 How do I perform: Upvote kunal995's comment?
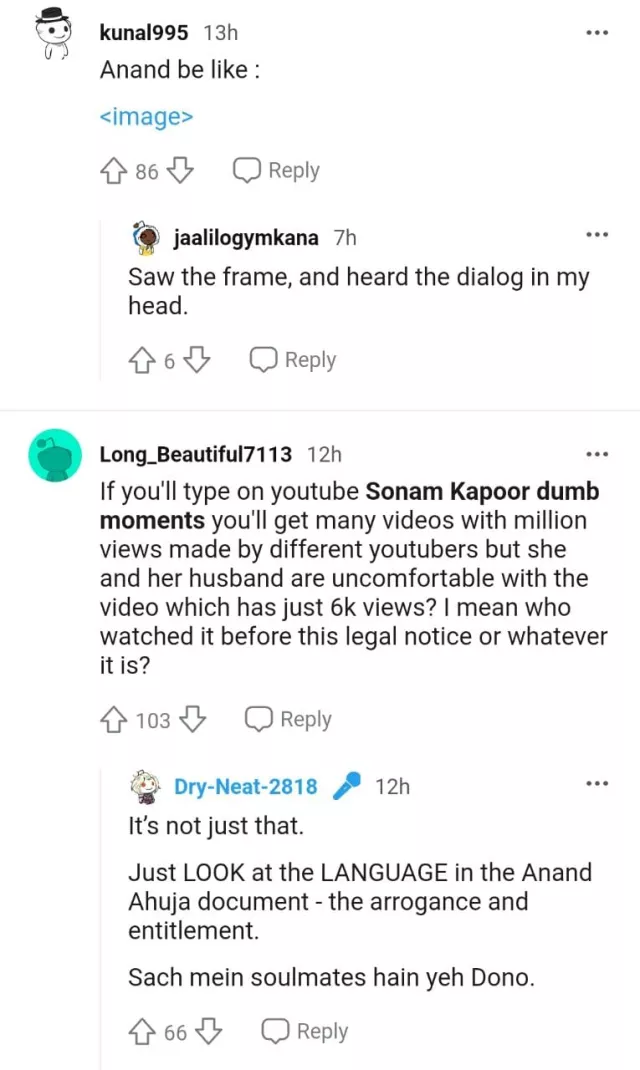point(112,171)
